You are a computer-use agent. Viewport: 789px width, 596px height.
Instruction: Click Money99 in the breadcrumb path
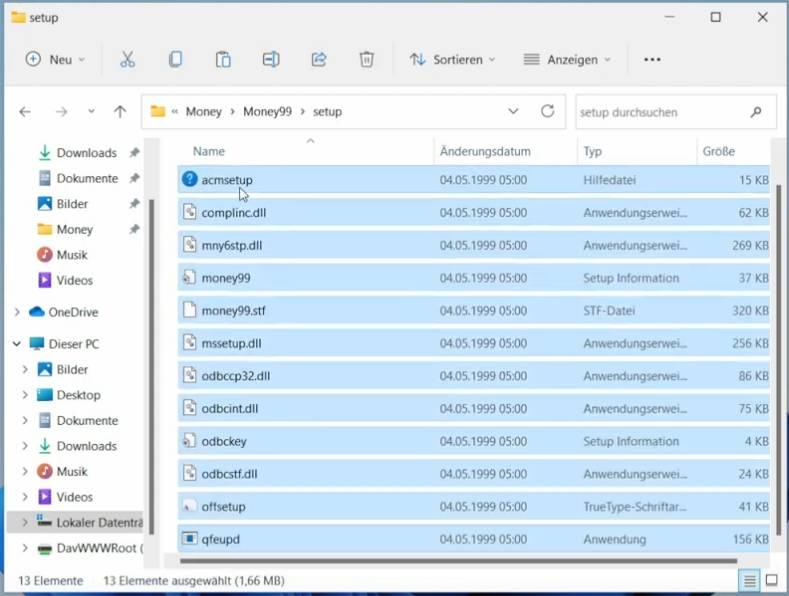267,111
